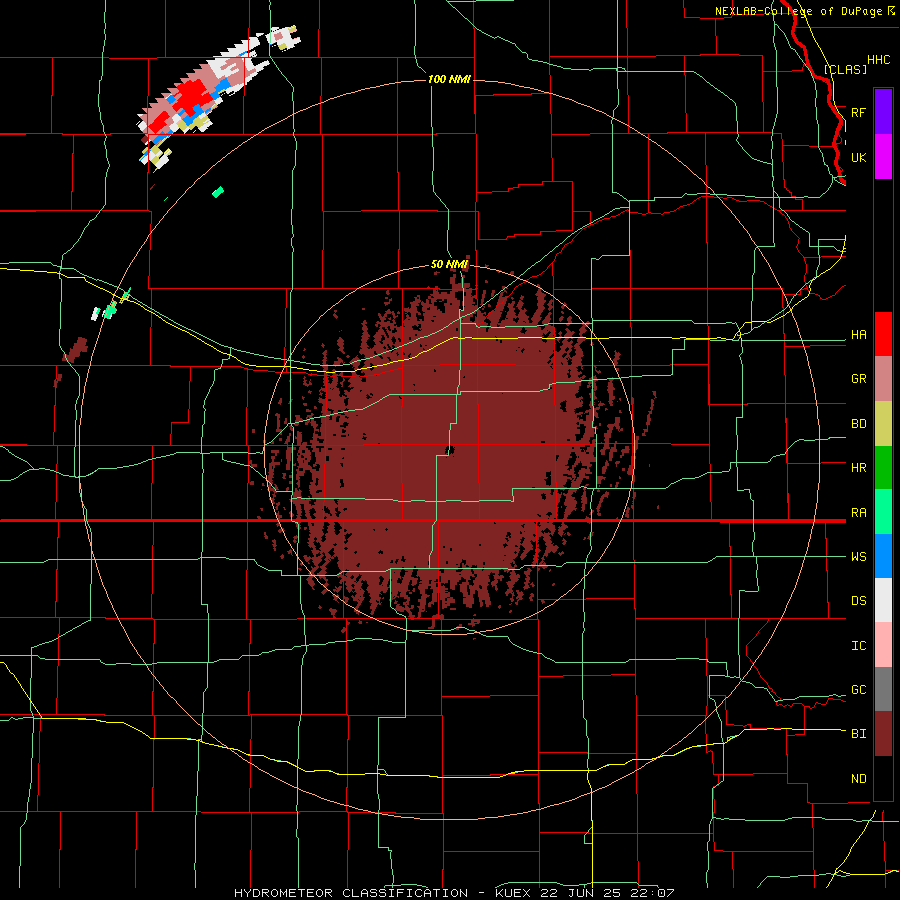
Task: Pick the dark green HR heavy rain swatch
Action: (883, 468)
